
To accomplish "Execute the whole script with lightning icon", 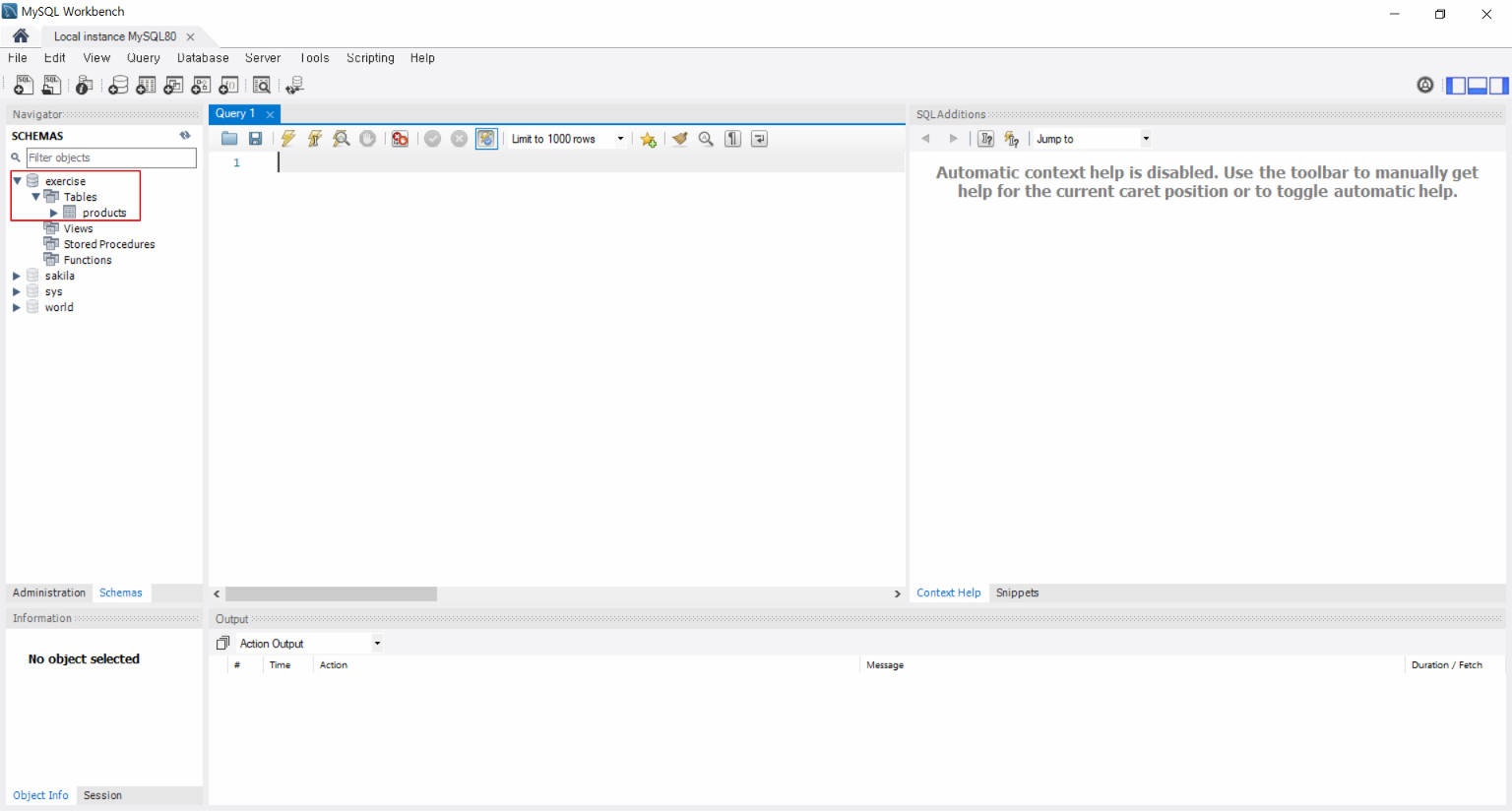I will click(288, 139).
